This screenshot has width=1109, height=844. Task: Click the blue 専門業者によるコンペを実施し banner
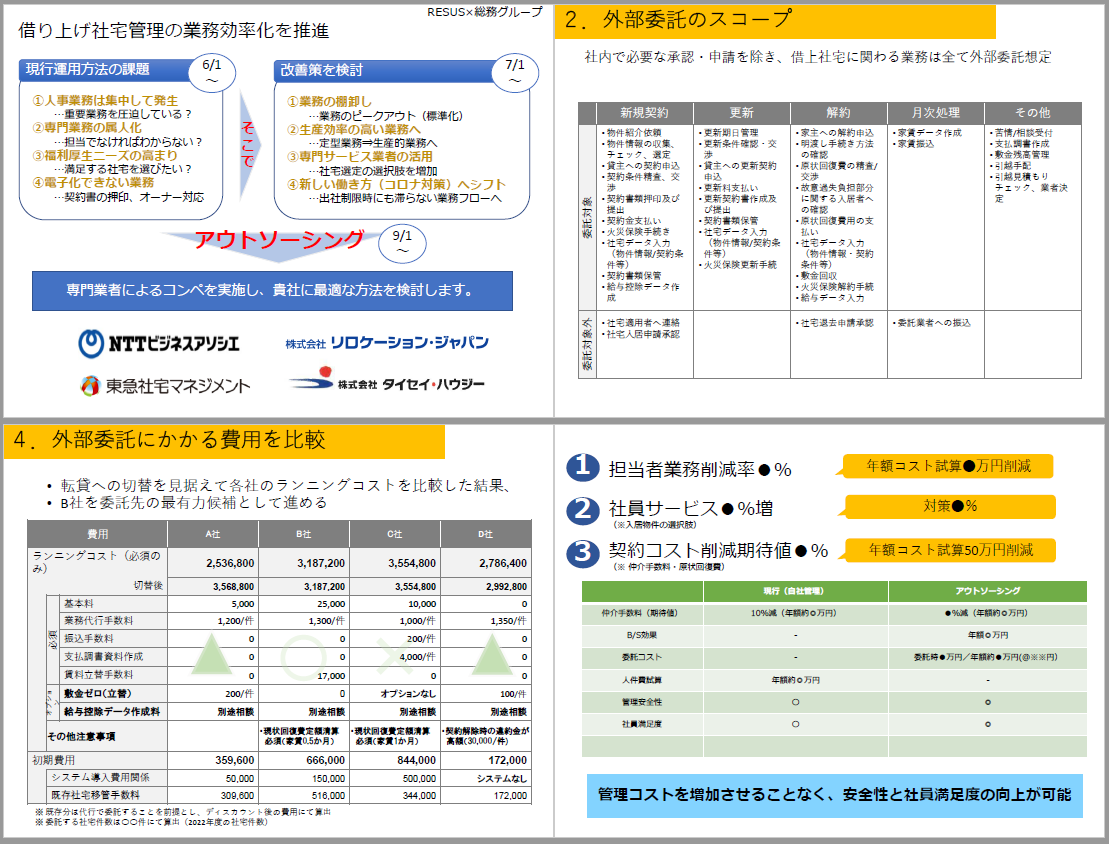272,290
